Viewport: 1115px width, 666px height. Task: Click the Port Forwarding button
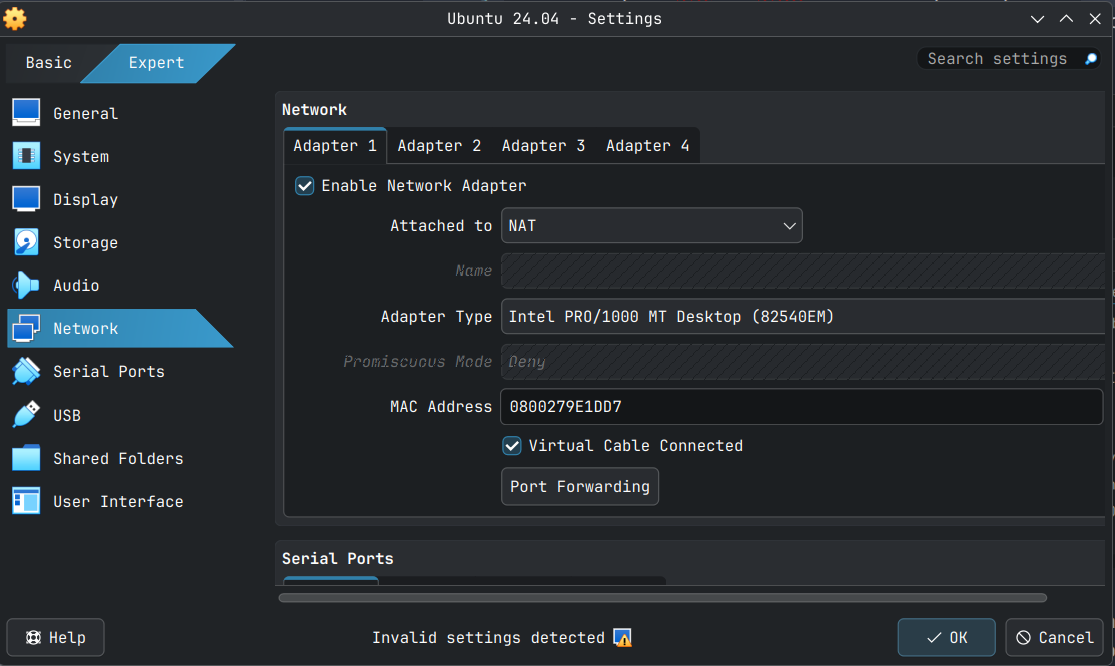click(x=580, y=487)
